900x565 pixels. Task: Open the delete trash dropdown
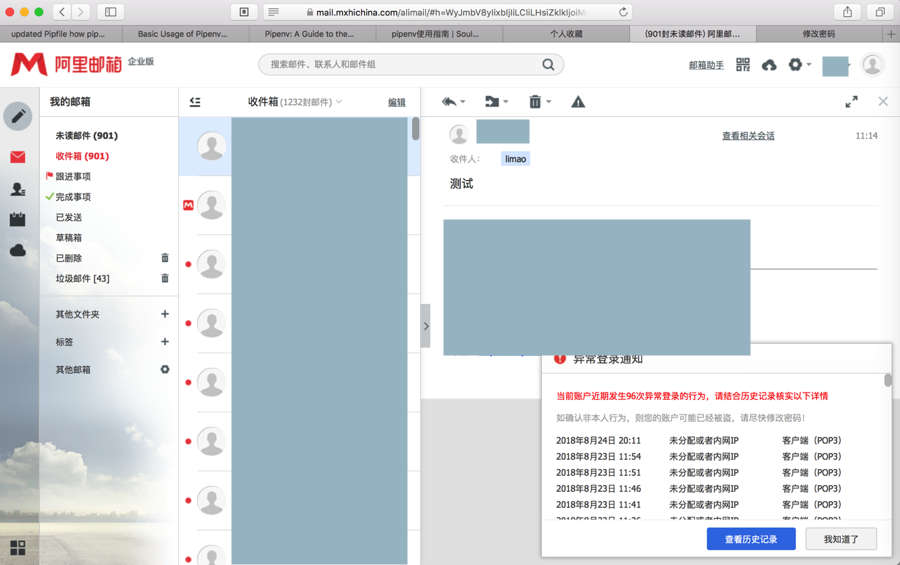pos(539,102)
